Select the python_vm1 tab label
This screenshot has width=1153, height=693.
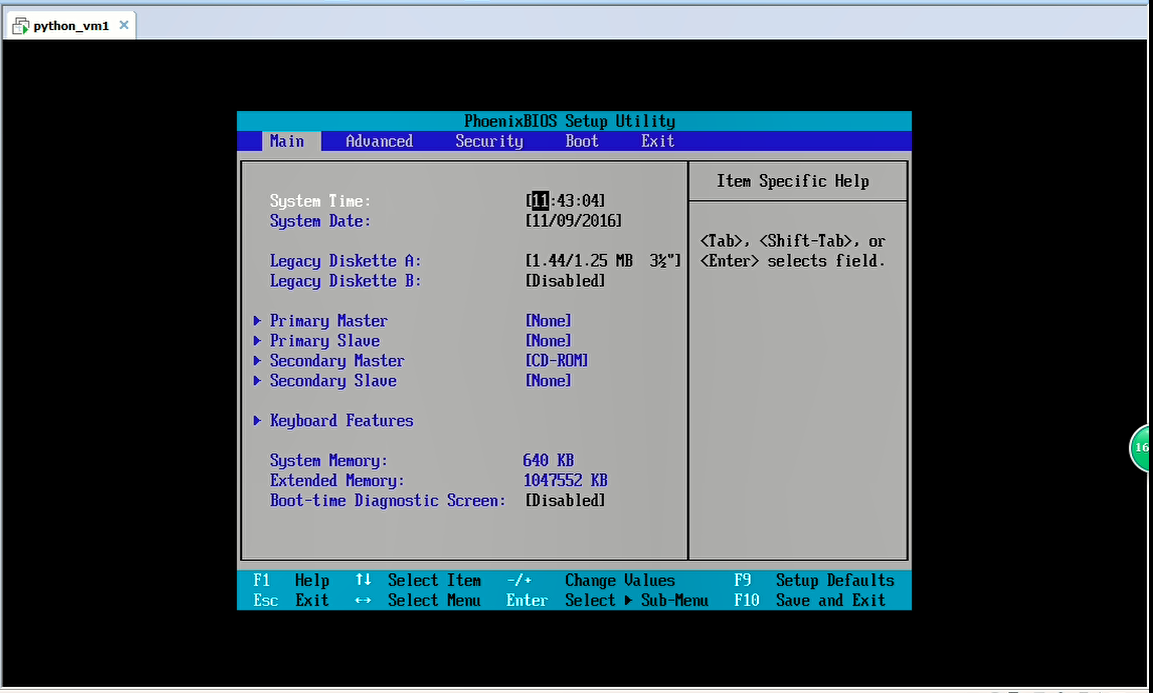point(71,26)
